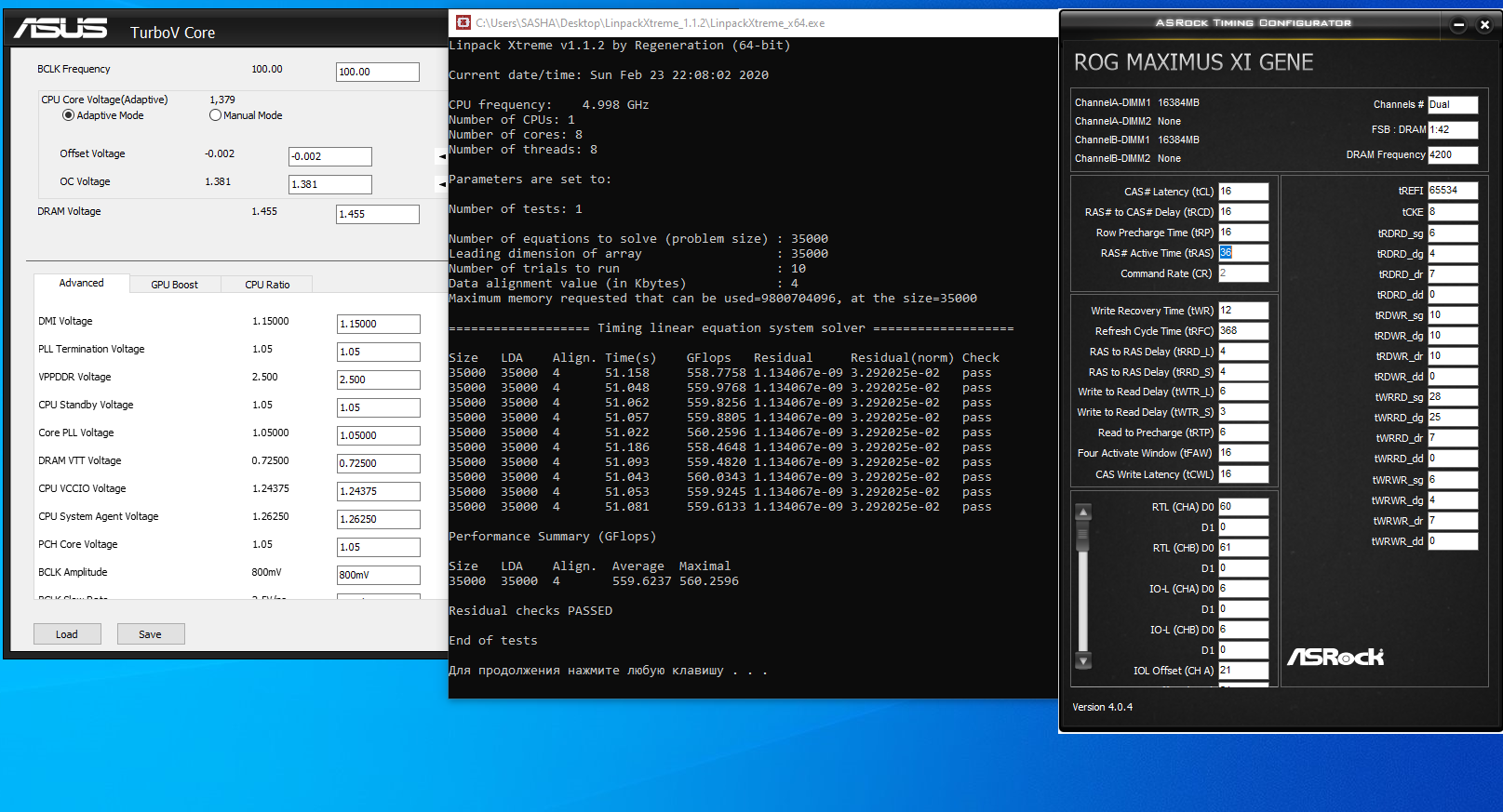This screenshot has width=1503, height=812.
Task: Click the RAS# to CAS# Delay (tRCD) field
Action: tap(1243, 212)
